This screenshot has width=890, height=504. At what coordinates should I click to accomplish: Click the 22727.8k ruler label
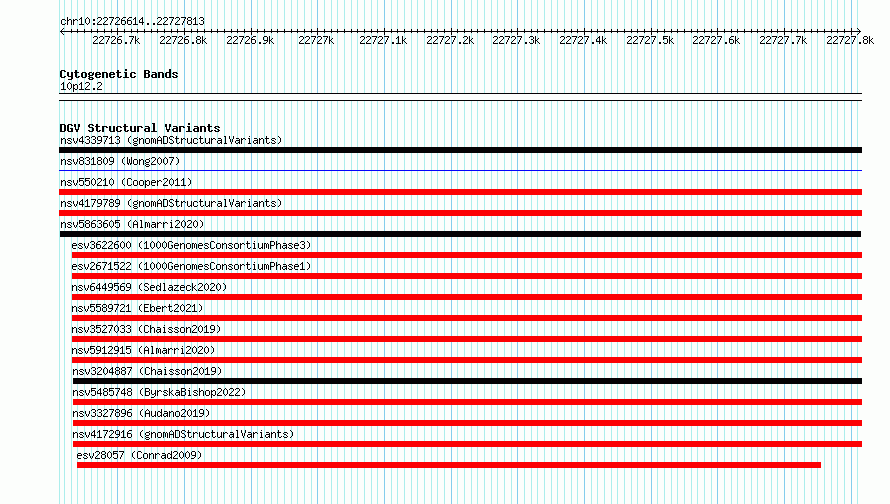850,40
